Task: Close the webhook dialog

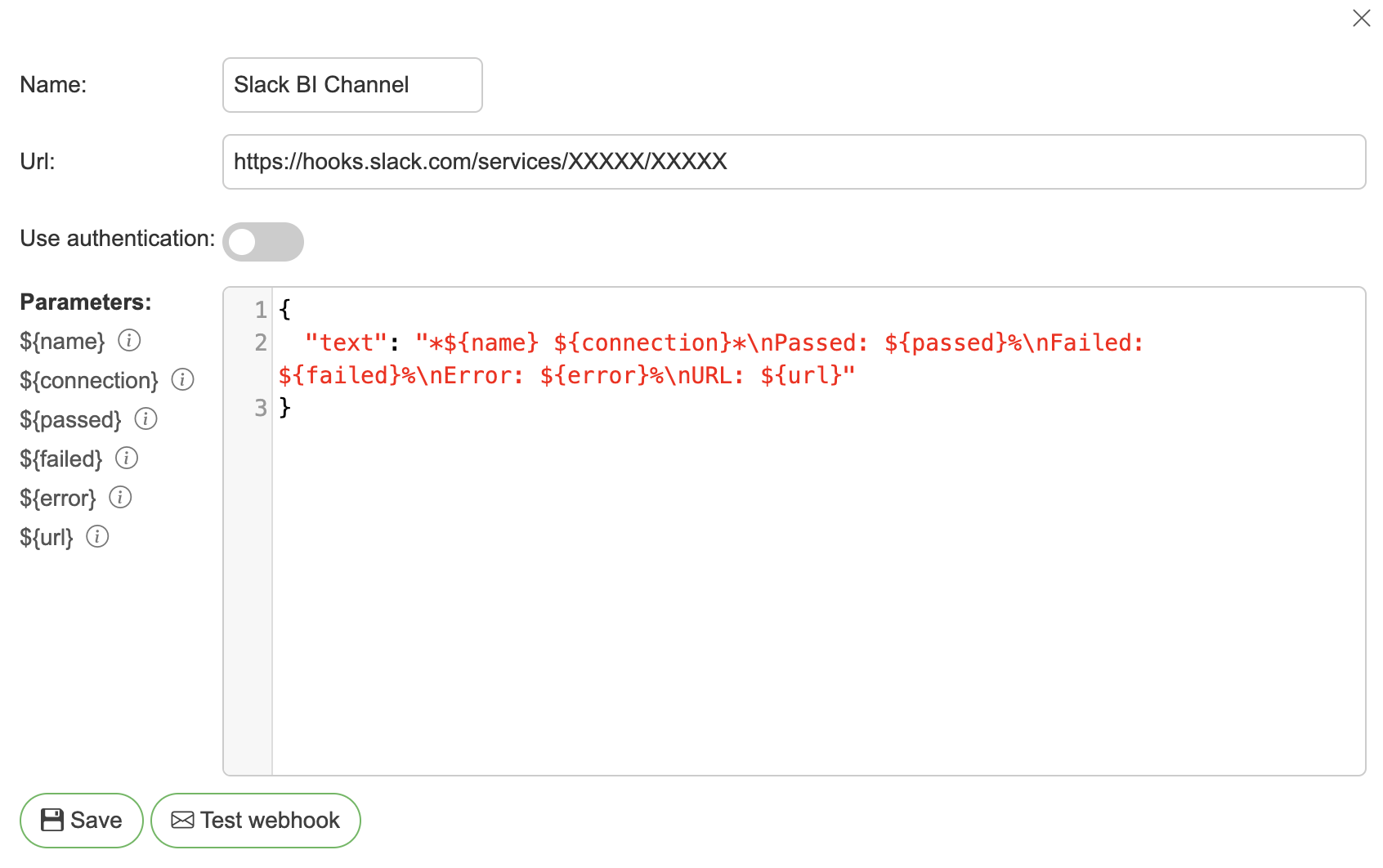Action: pyautogui.click(x=1361, y=18)
